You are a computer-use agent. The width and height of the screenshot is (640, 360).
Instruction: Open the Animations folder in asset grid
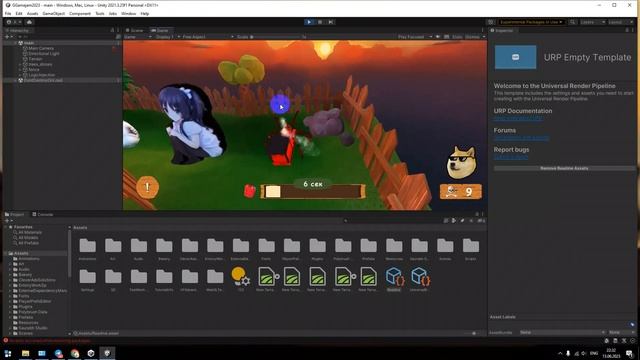coord(87,246)
